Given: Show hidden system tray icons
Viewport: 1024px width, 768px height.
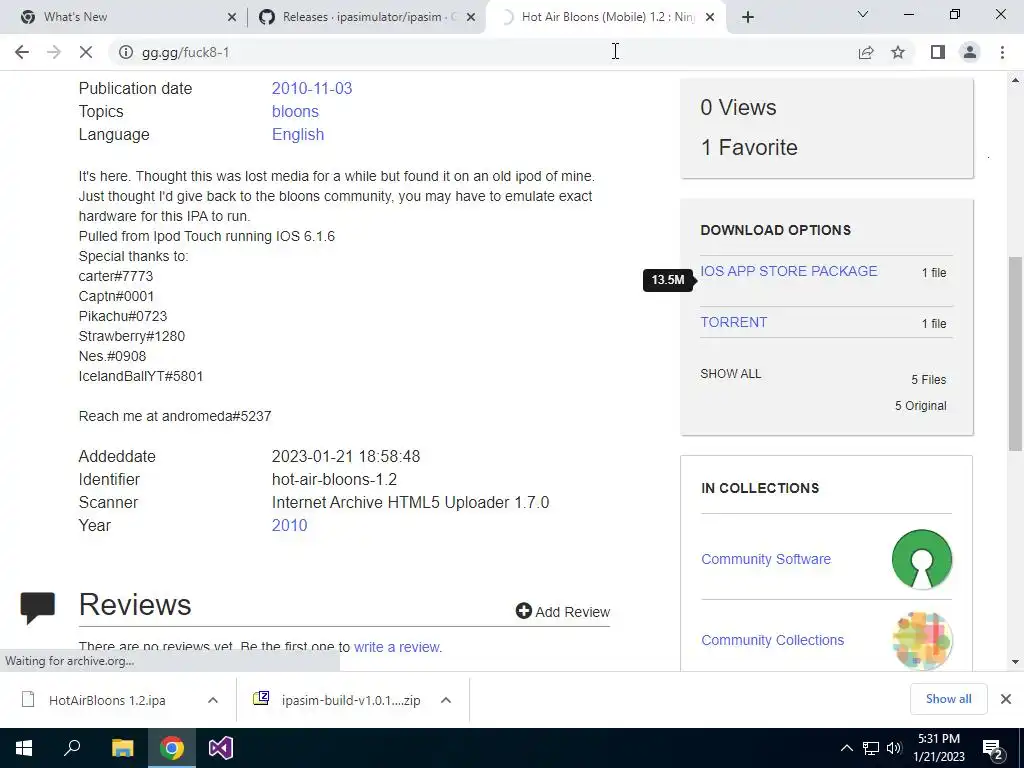Looking at the screenshot, I should click(x=846, y=748).
